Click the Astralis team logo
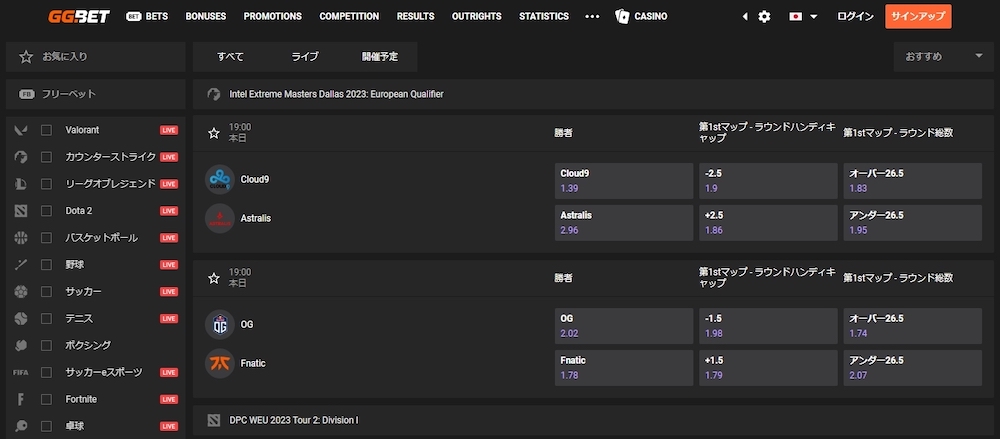 click(220, 218)
